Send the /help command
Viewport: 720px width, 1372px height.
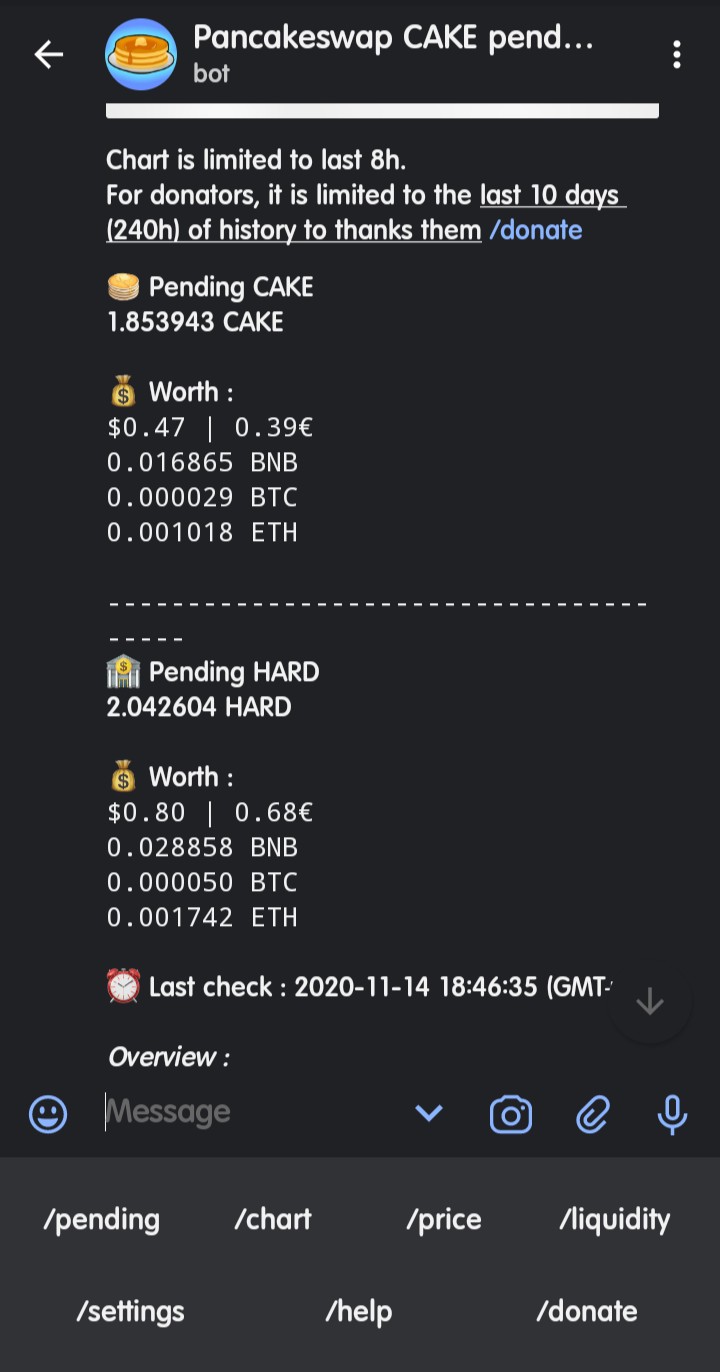click(359, 1311)
